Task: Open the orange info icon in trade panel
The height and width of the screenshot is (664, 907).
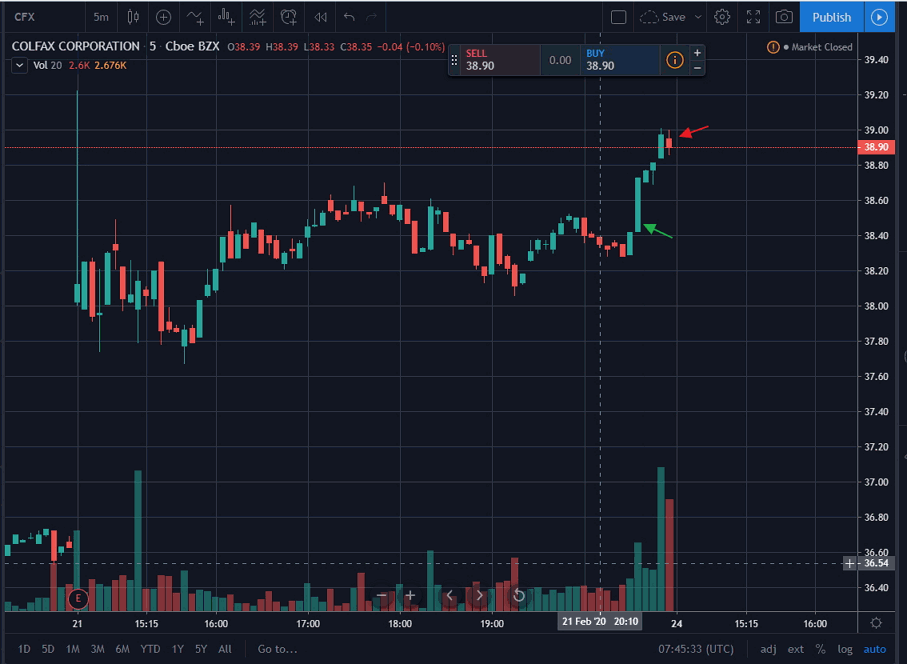Action: pyautogui.click(x=674, y=60)
